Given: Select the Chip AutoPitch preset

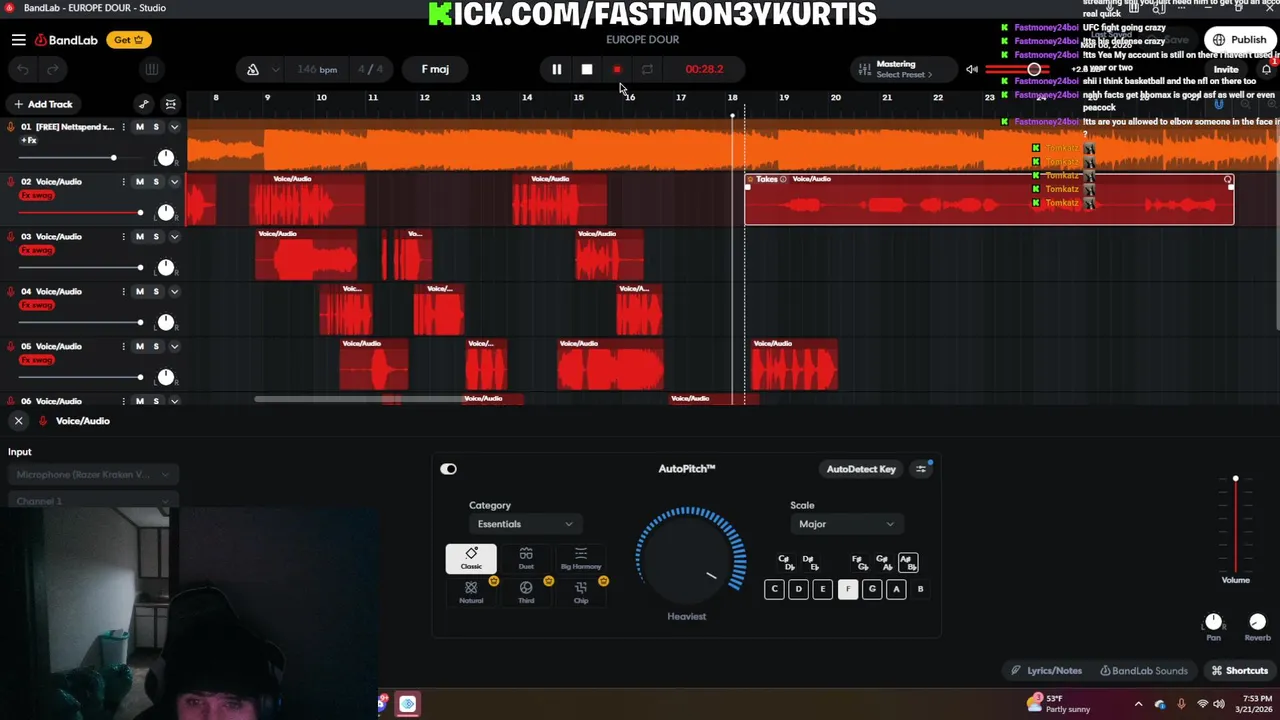Looking at the screenshot, I should tap(581, 592).
